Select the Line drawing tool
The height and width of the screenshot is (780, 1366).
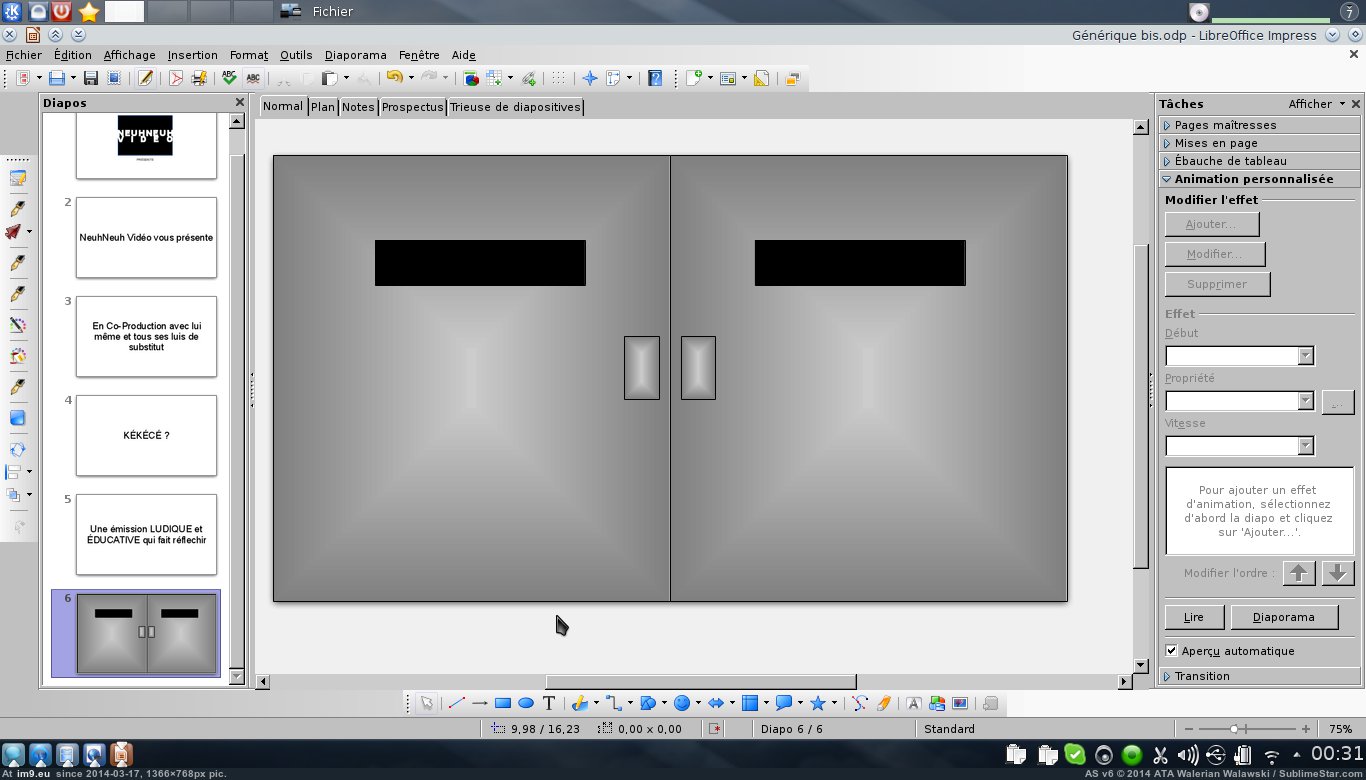(457, 703)
